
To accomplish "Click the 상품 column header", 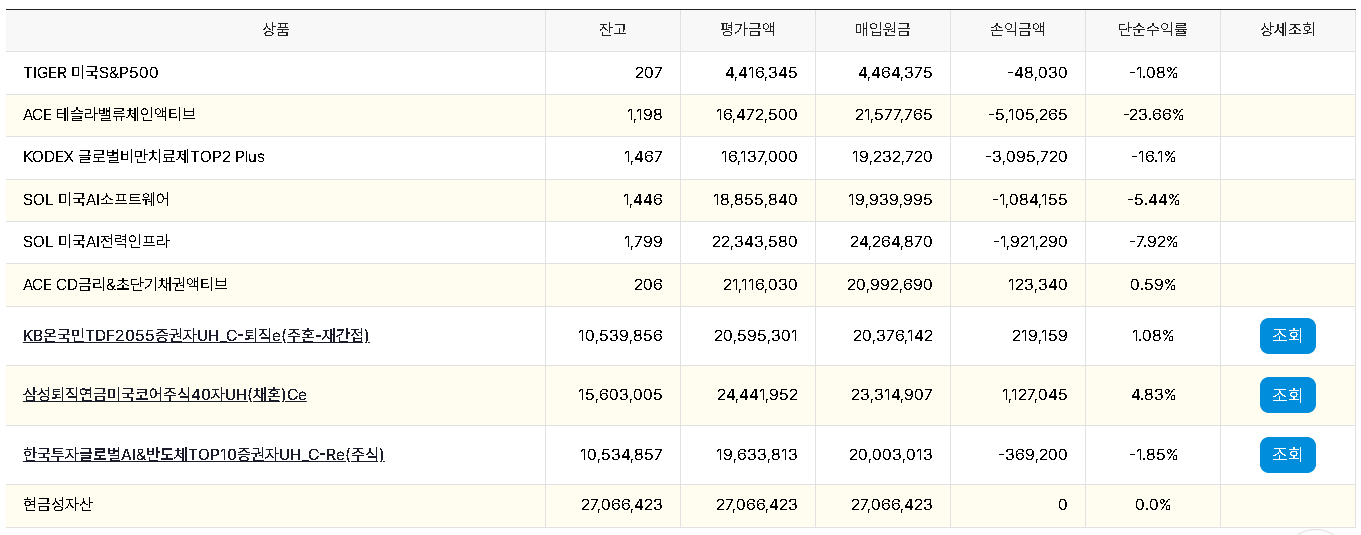I will [276, 30].
